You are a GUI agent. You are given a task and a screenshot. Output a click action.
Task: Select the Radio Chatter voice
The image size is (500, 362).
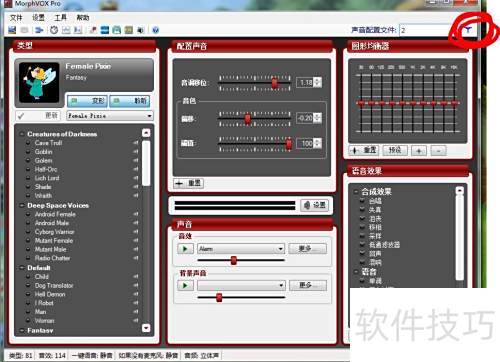(x=52, y=258)
